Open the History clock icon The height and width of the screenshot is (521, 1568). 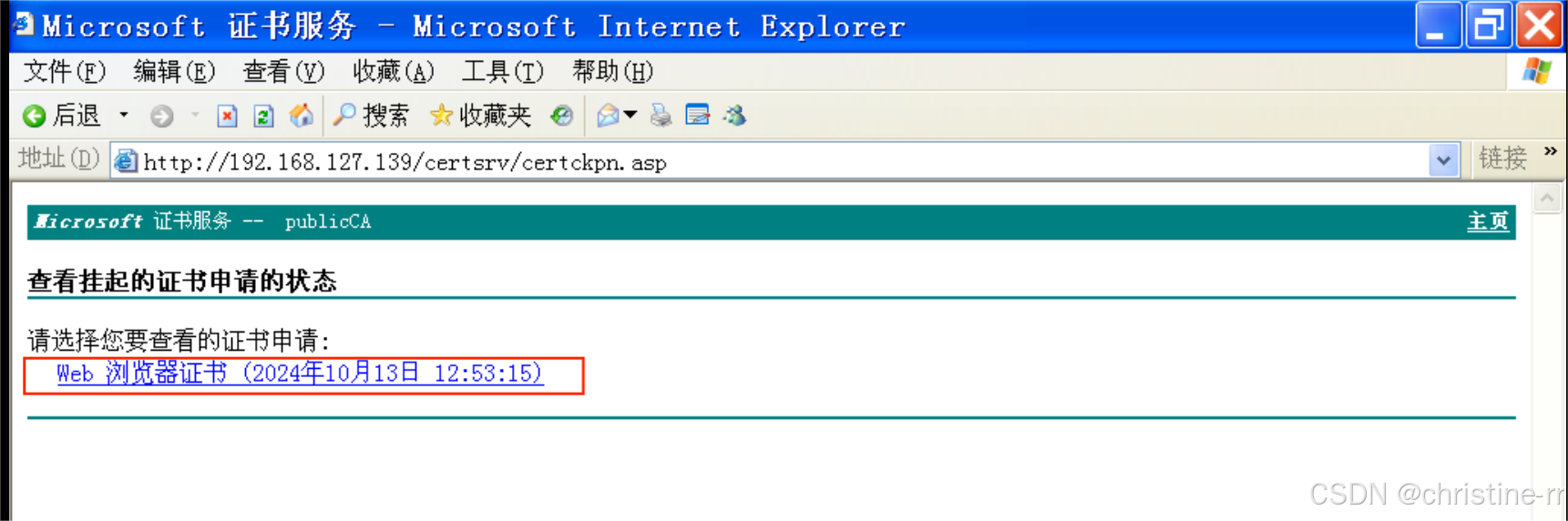click(562, 115)
